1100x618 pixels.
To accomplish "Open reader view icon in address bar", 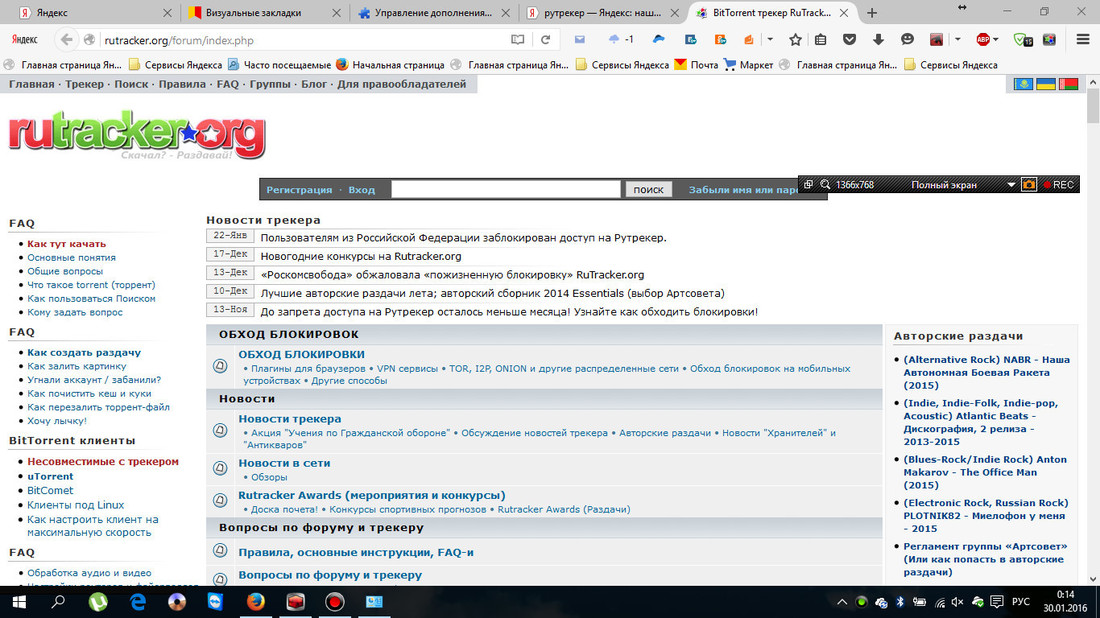I will tap(518, 40).
